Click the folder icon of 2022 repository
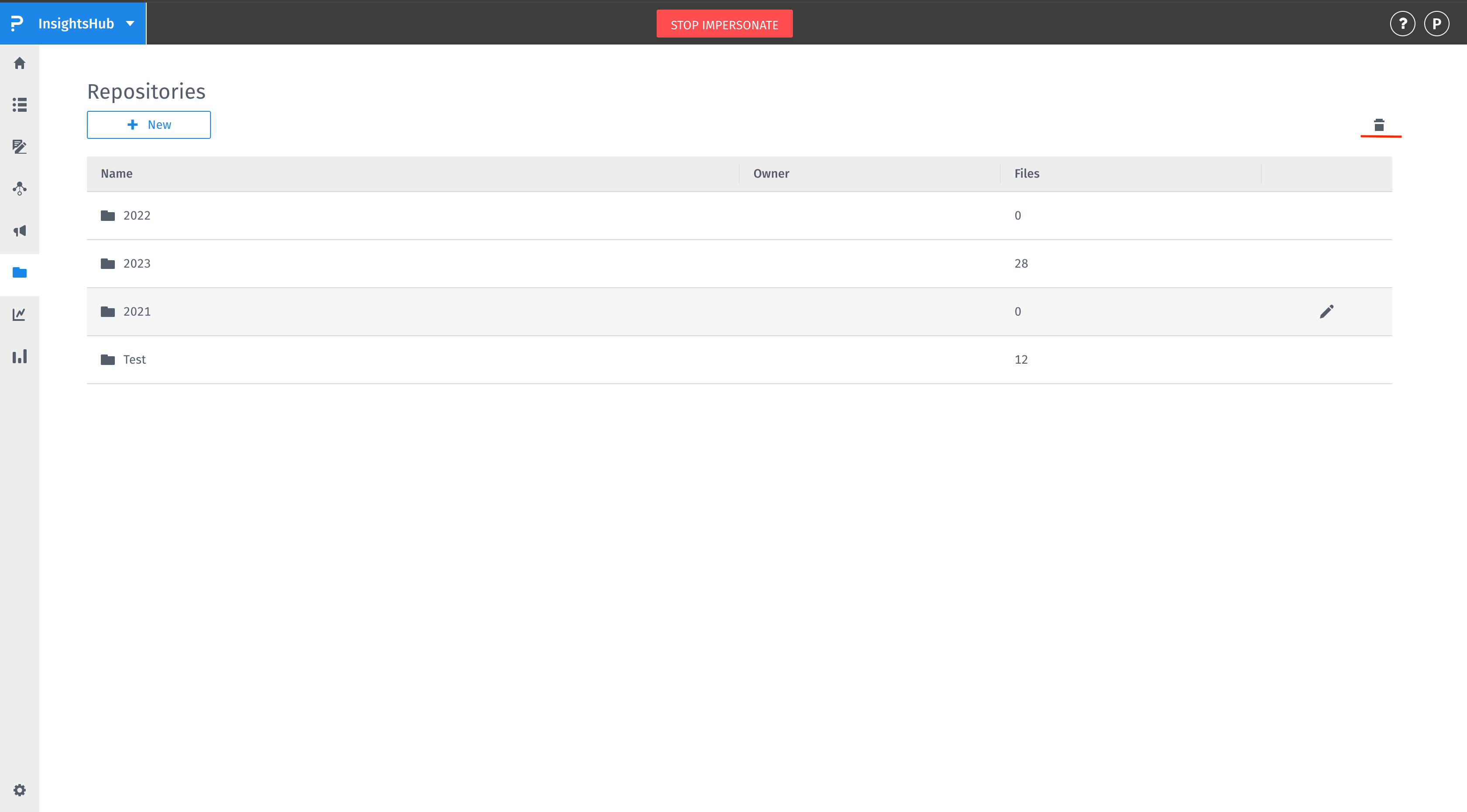1467x812 pixels. tap(108, 216)
